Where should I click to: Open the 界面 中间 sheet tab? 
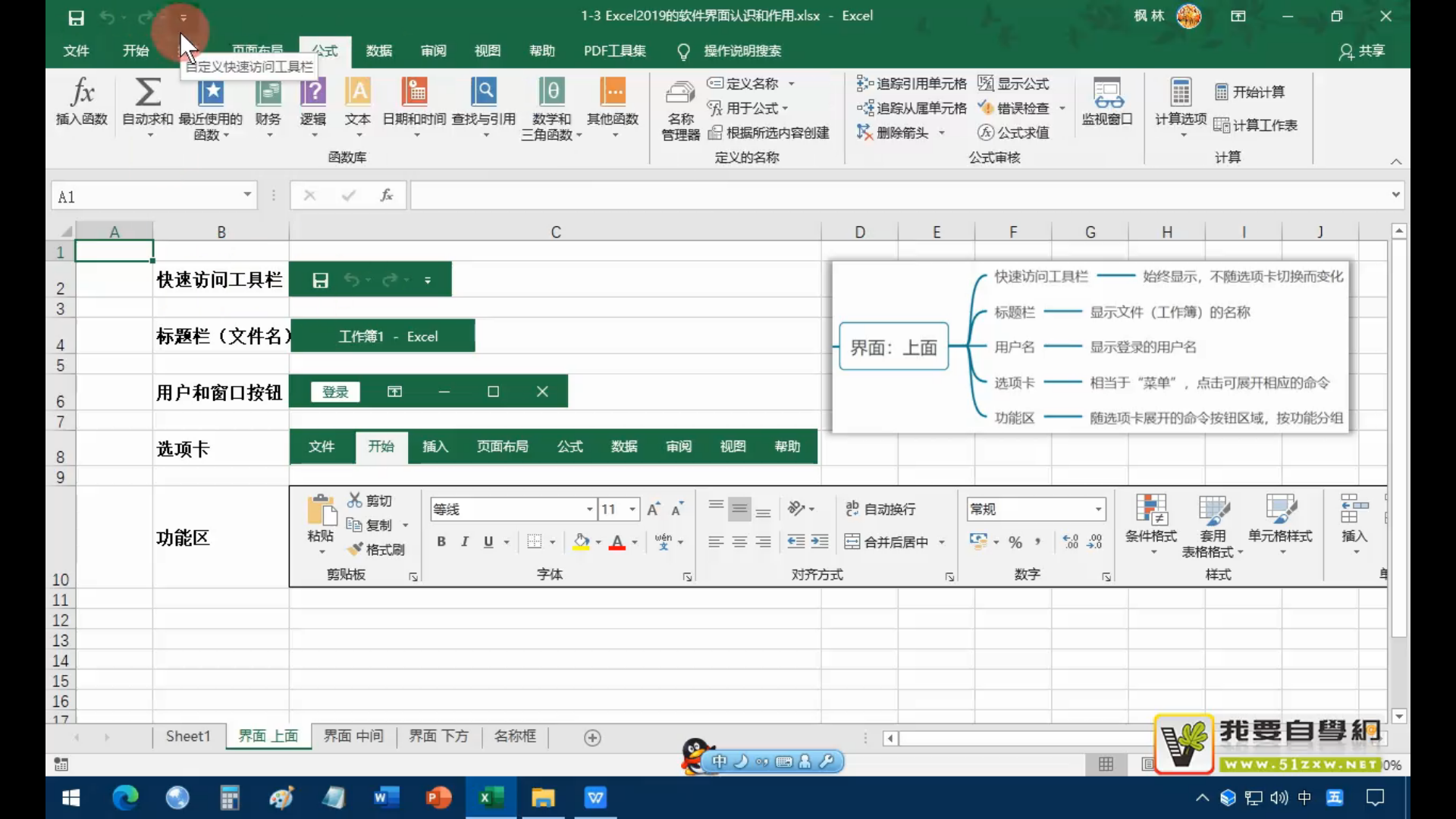tap(353, 736)
